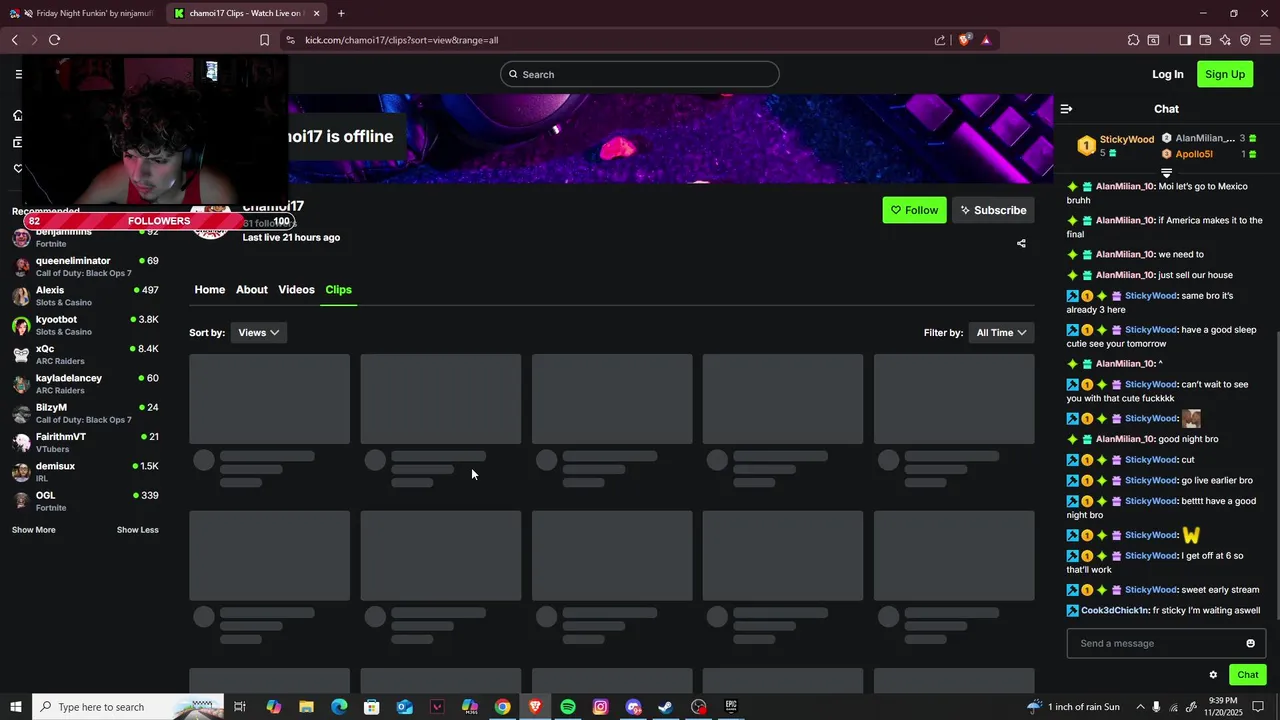Open the Extensions puzzle icon
Image resolution: width=1280 pixels, height=720 pixels.
pos(1133,40)
